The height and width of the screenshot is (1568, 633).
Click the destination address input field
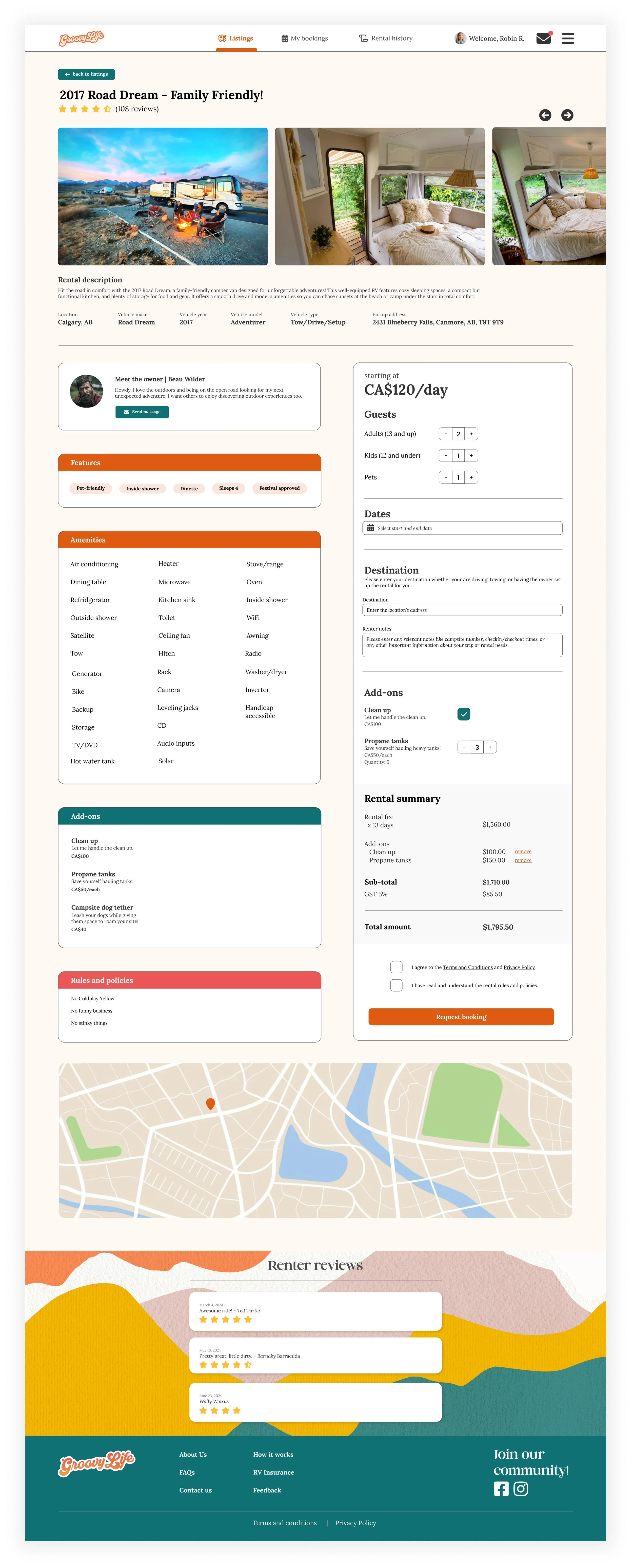click(x=462, y=610)
